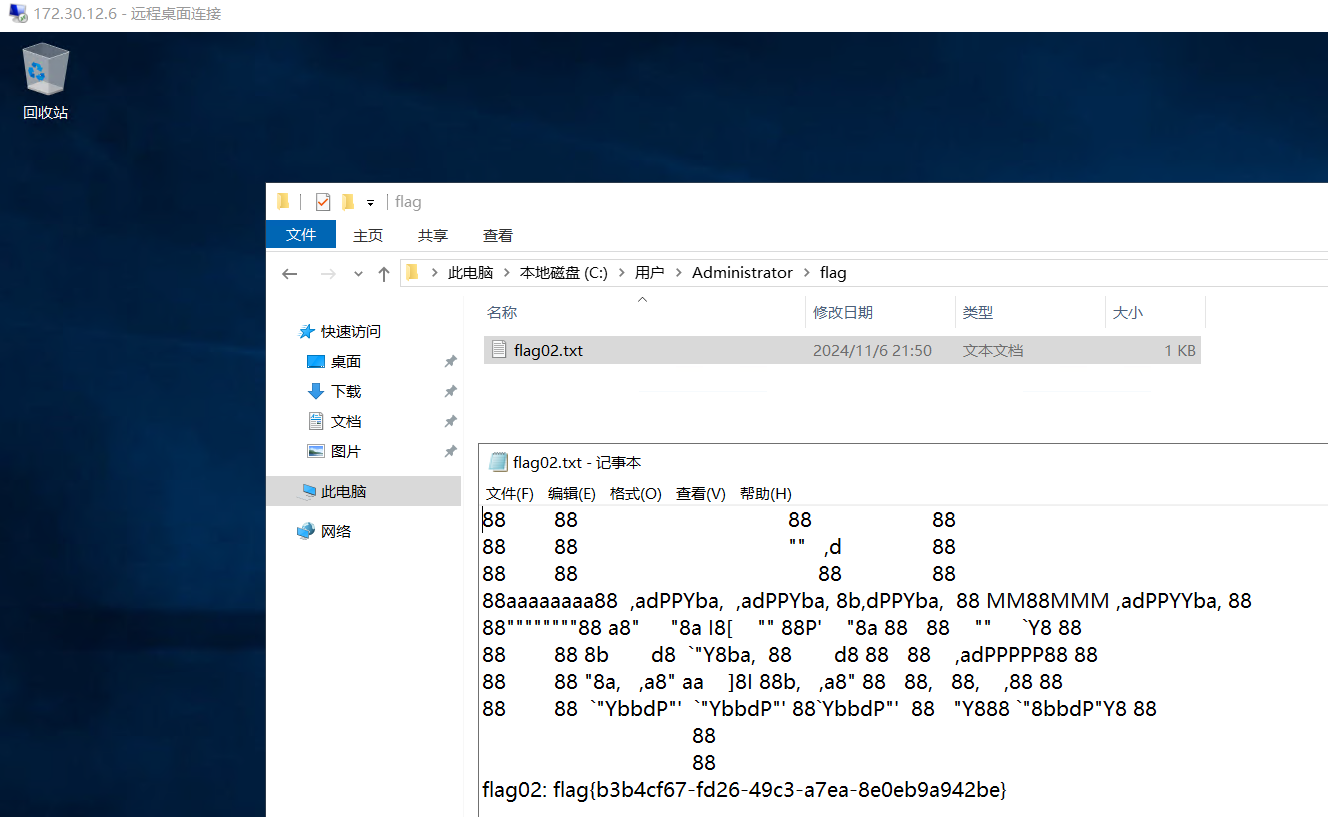Switch to the 共享 ribbon tab
This screenshot has width=1328, height=817.
pos(433,235)
